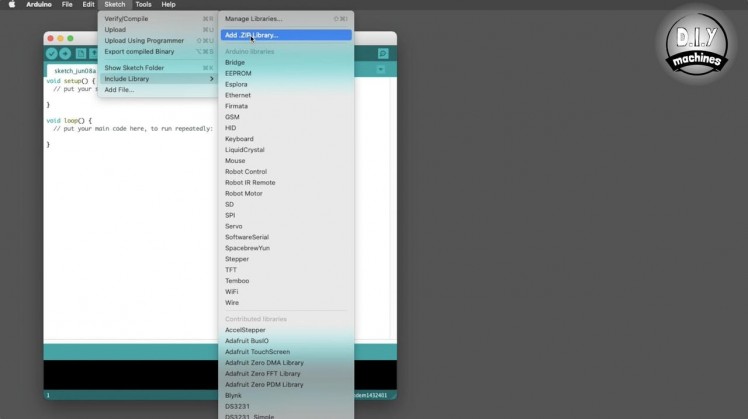The image size is (748, 419).
Task: Include Adafruit Zero FFT Library
Action: click(286, 374)
